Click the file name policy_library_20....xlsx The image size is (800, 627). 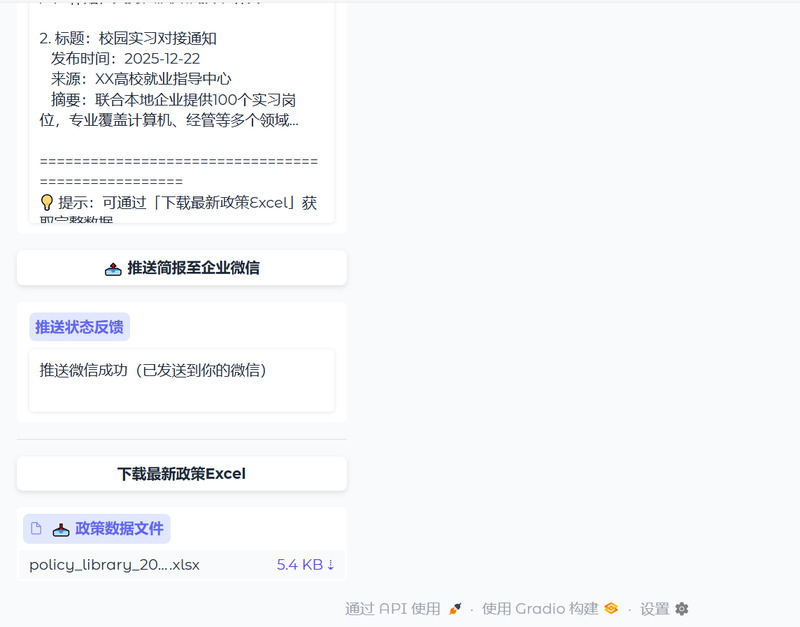tap(114, 565)
